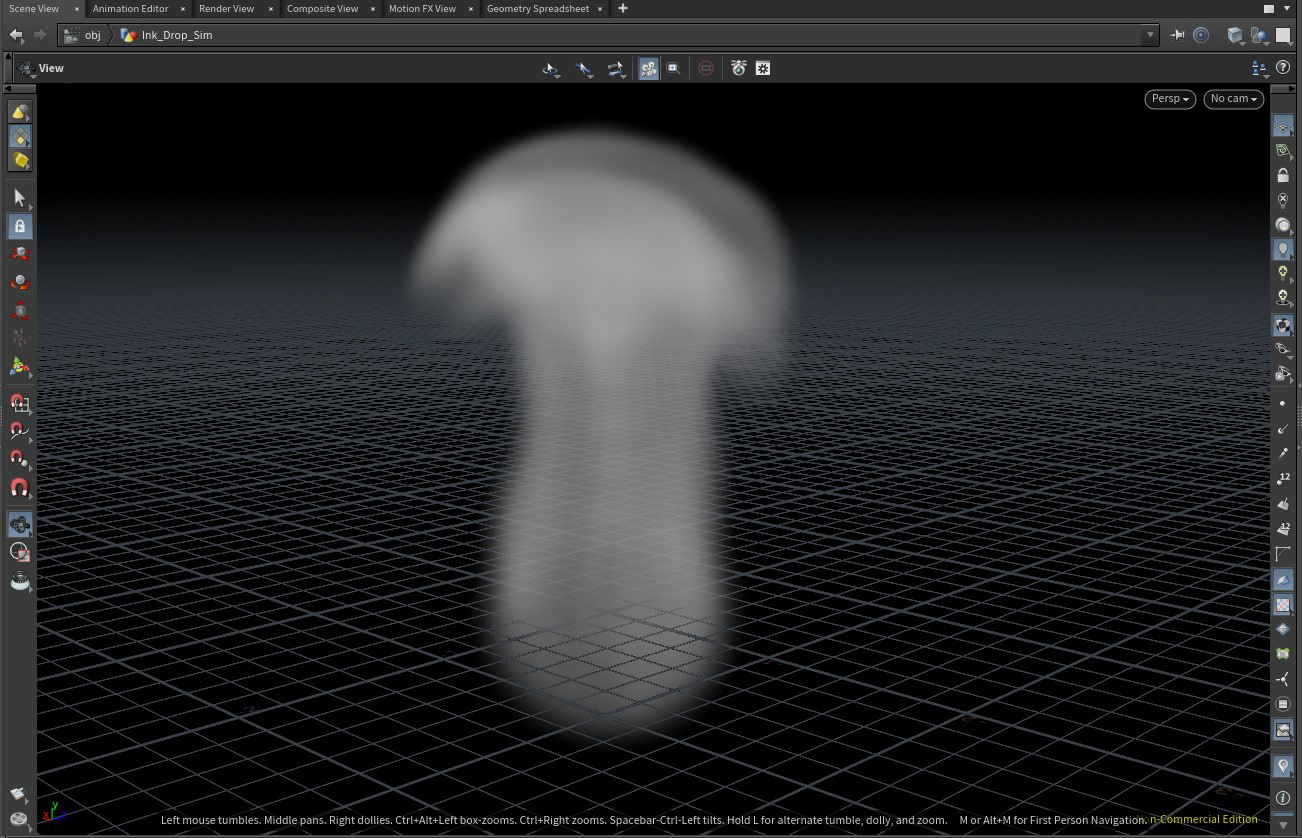This screenshot has width=1302, height=838.
Task: Expand the more display options arrow at bottom right
Action: 1283,825
